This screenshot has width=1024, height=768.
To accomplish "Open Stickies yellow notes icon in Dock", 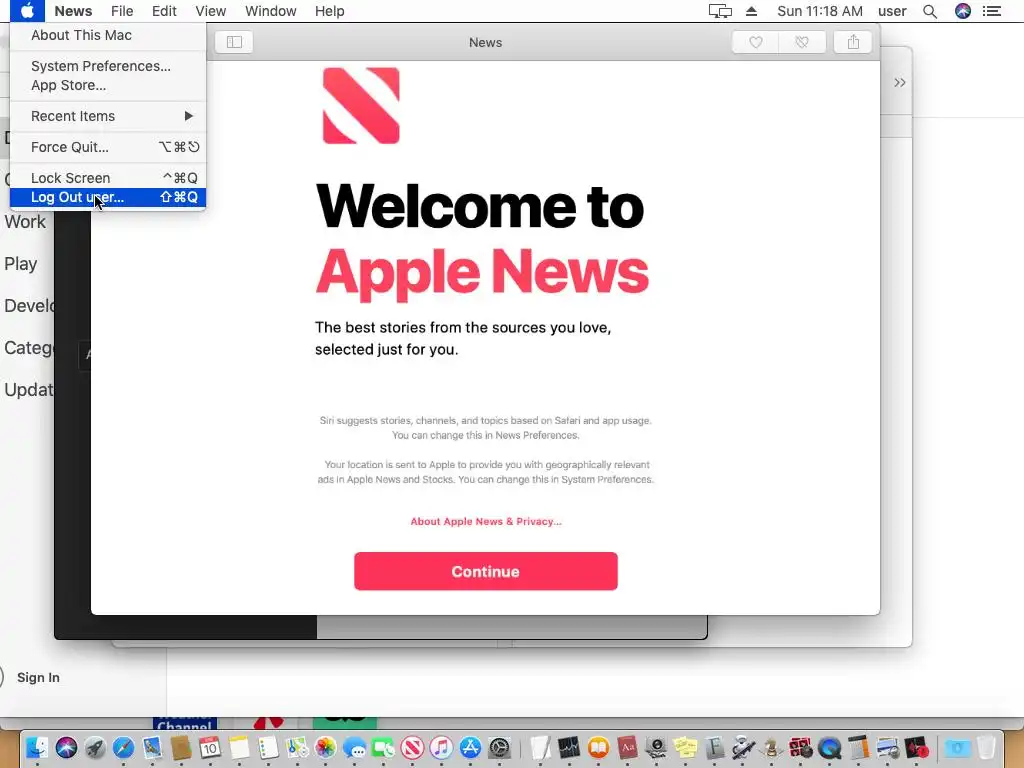I will point(685,748).
